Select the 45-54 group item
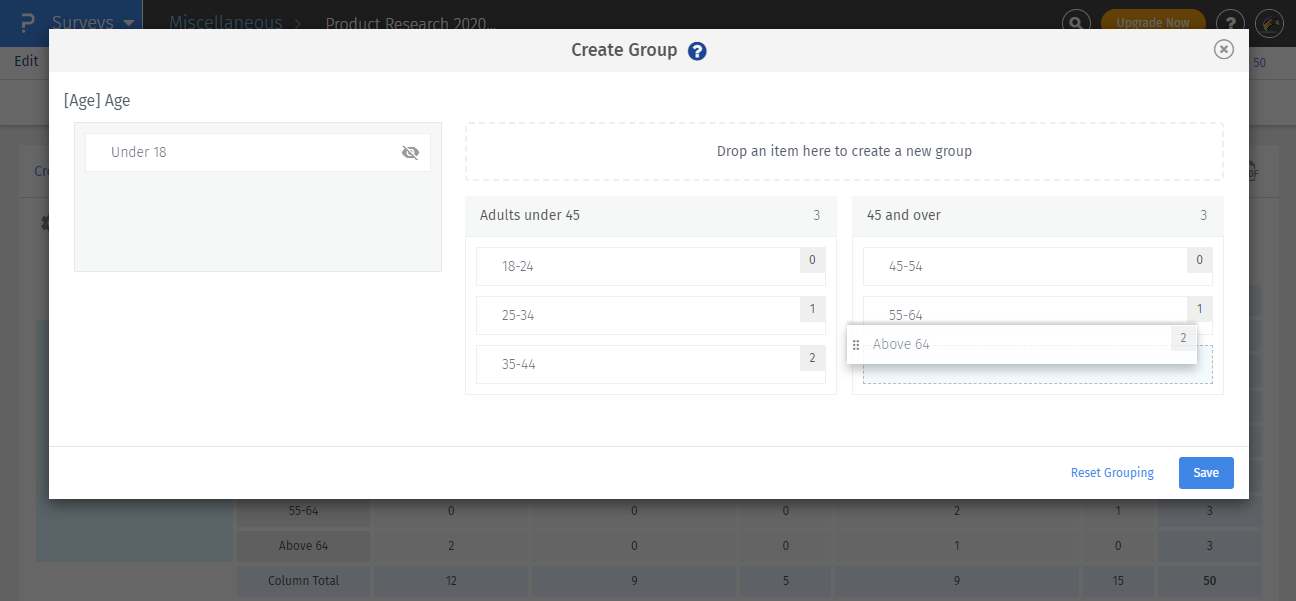Screen dimensions: 1296x601 (1025, 267)
